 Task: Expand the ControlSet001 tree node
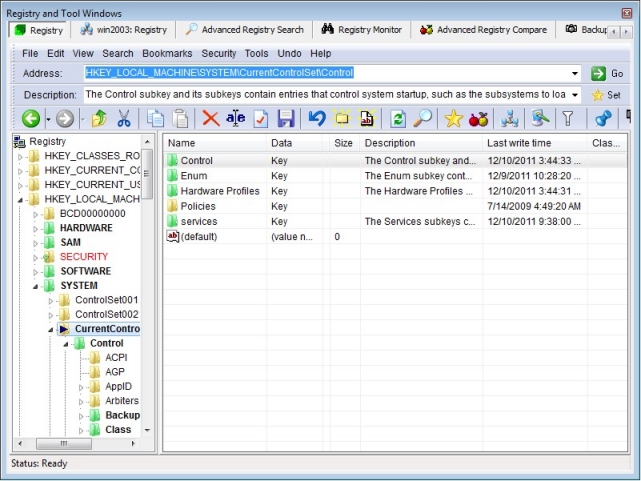pyautogui.click(x=52, y=300)
